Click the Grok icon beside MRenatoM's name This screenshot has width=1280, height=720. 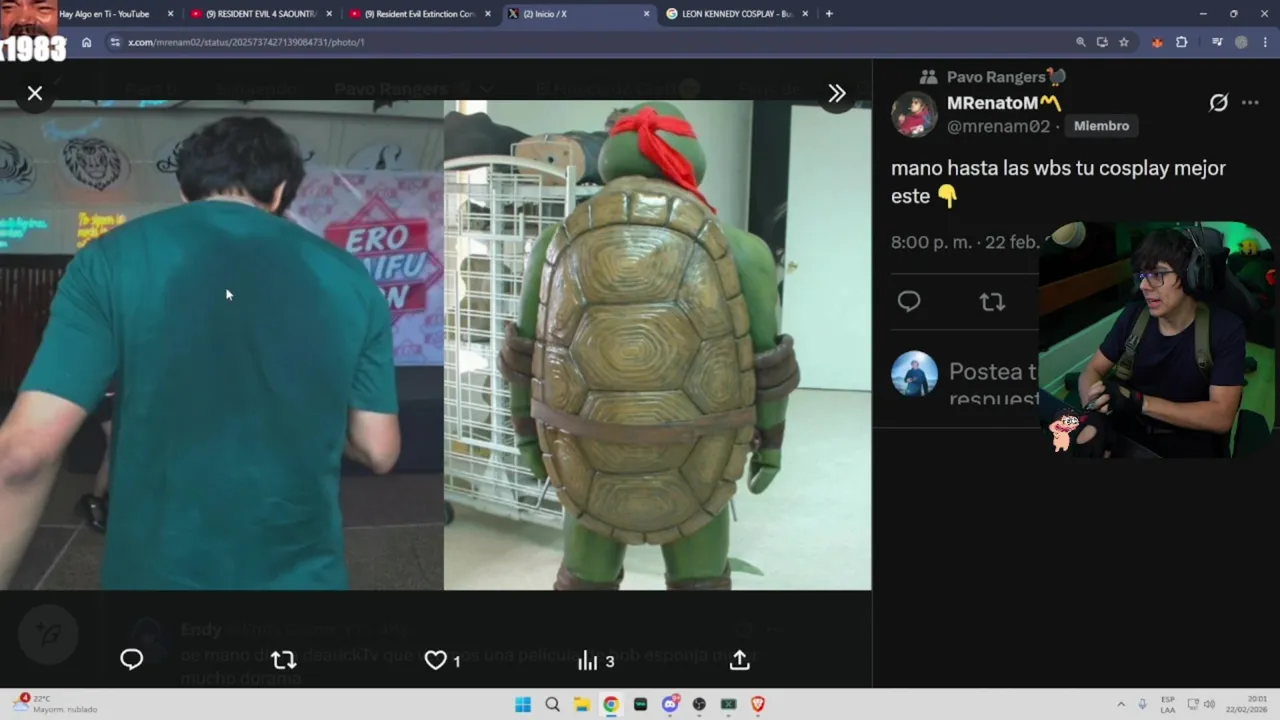[x=1218, y=102]
